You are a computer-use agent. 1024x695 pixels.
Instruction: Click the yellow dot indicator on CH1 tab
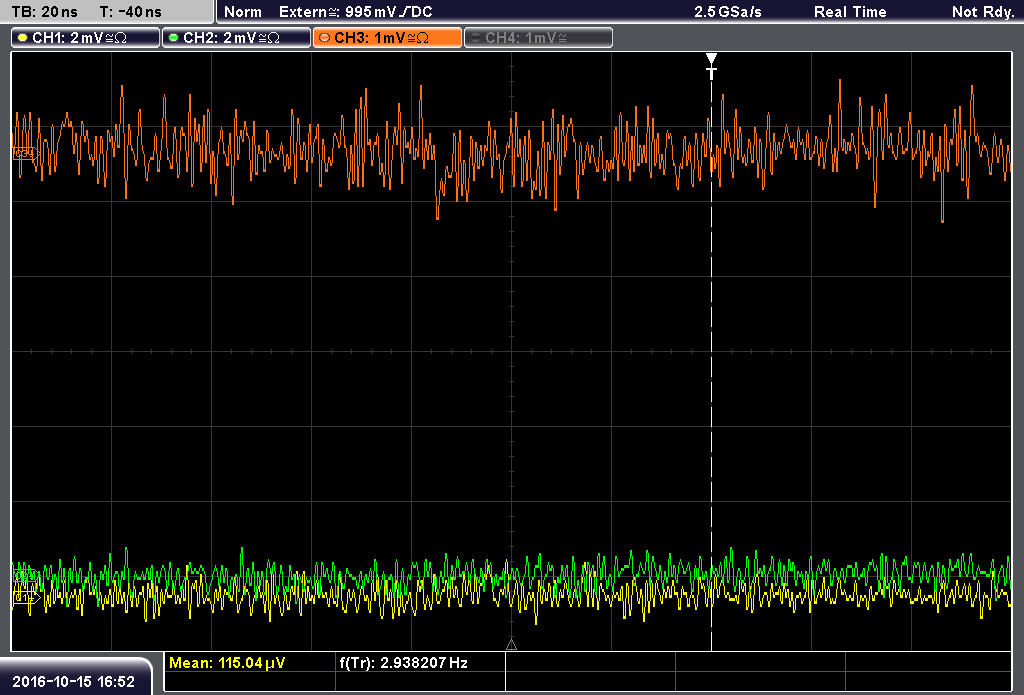[x=23, y=38]
